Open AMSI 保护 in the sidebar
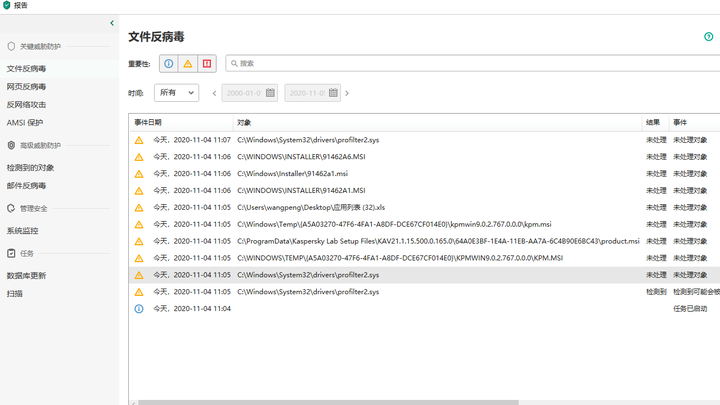The width and height of the screenshot is (720, 405). tap(25, 123)
